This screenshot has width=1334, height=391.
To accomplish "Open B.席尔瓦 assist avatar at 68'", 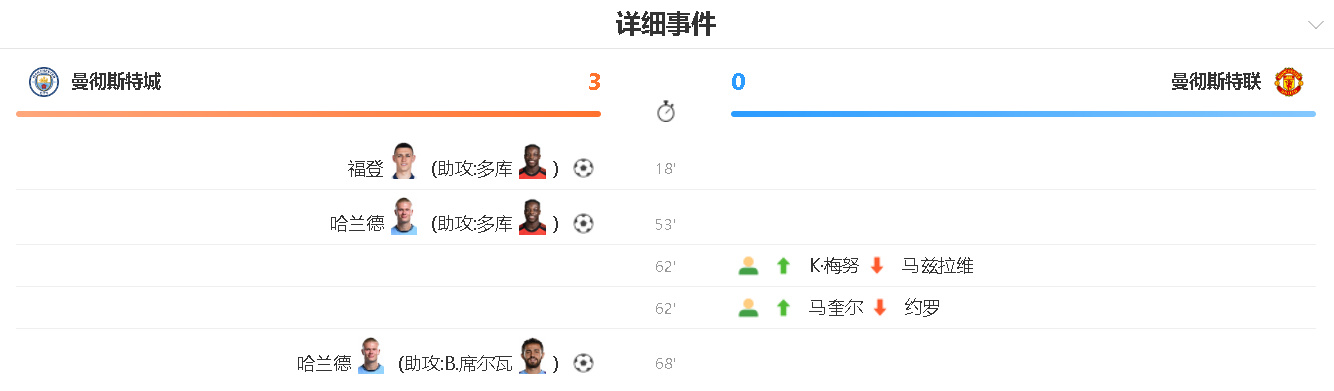I will [532, 356].
